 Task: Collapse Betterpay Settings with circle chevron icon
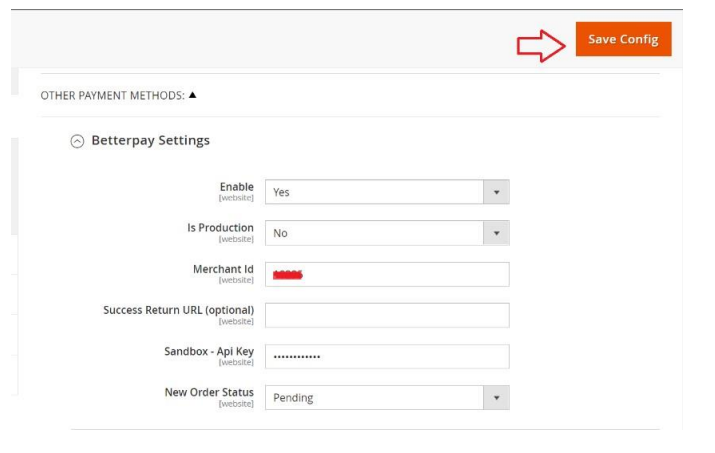coord(77,141)
